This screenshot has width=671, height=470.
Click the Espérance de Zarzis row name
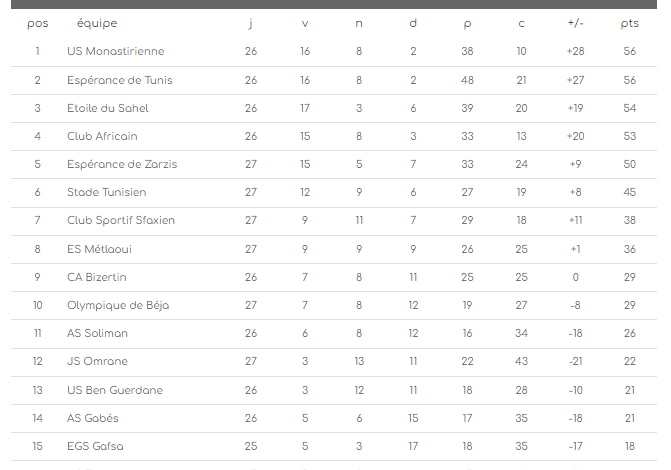(122, 164)
